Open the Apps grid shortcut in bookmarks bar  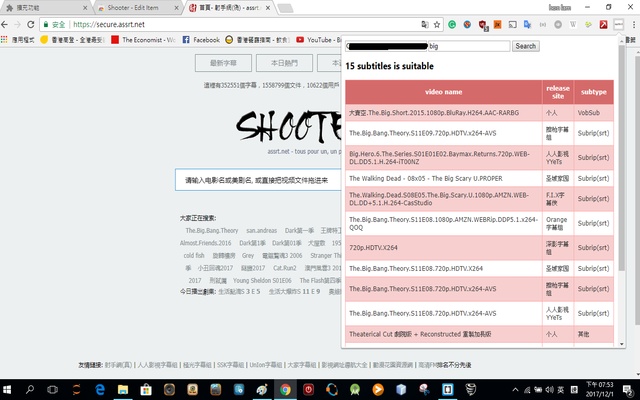[x=4, y=40]
